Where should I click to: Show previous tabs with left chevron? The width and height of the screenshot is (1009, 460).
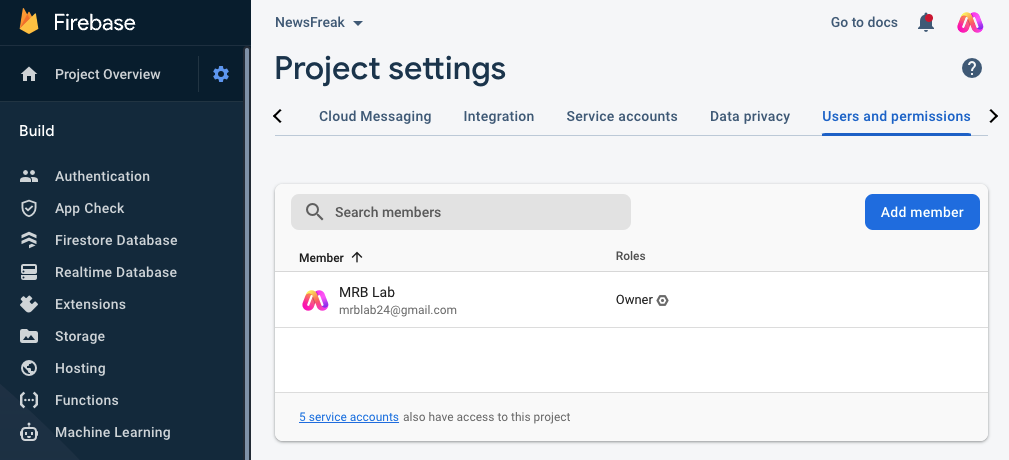(278, 116)
